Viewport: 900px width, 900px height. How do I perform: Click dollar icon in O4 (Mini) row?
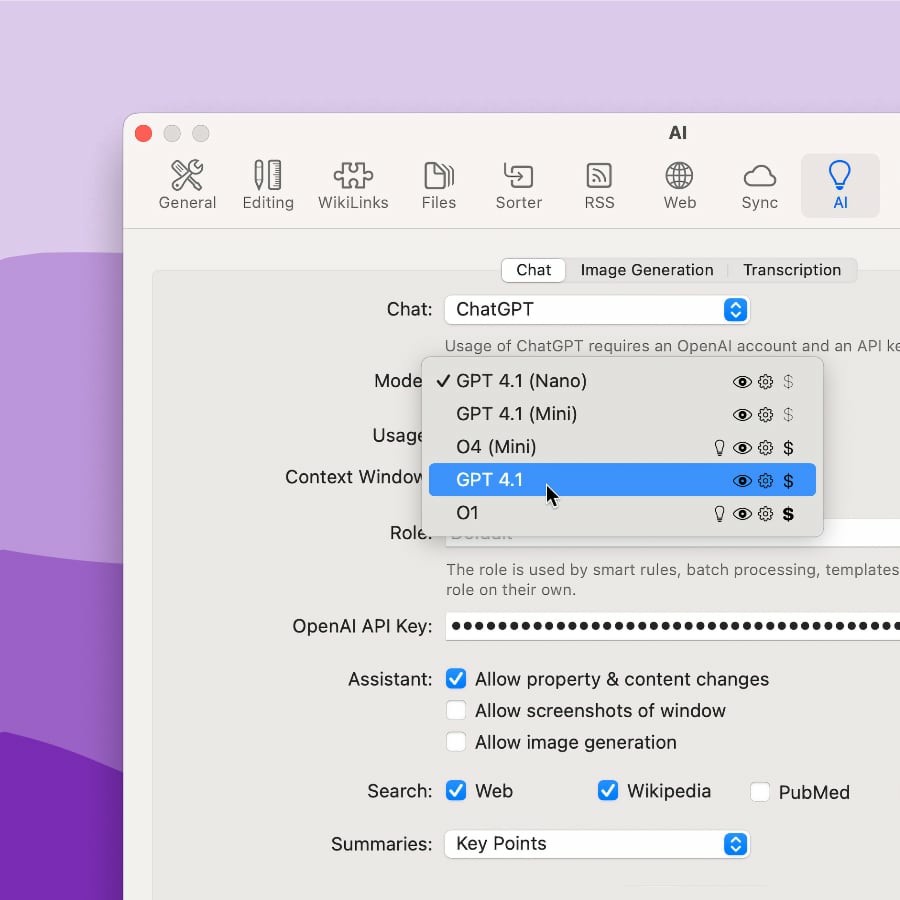click(x=788, y=448)
